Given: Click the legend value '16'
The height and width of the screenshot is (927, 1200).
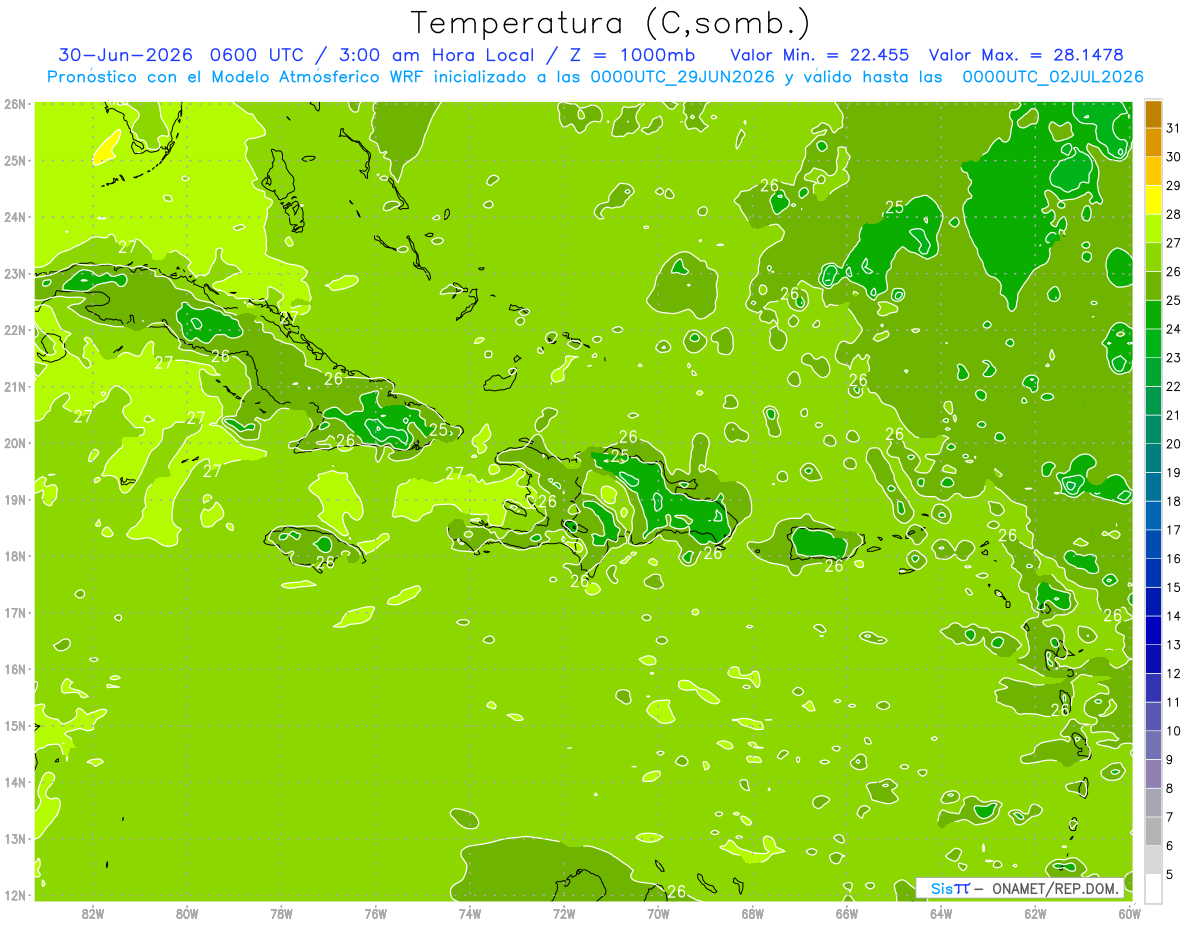Looking at the screenshot, I should [1174, 559].
